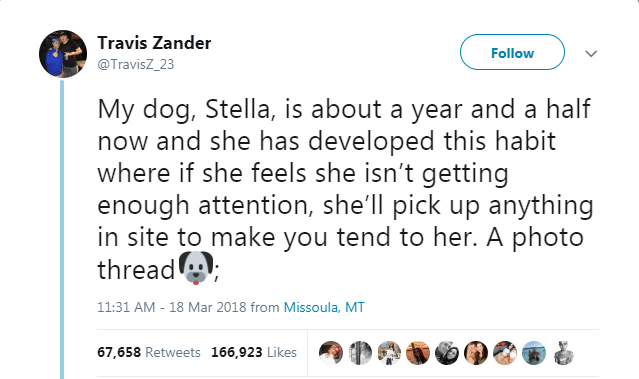Click the dog face emoji
The width and height of the screenshot is (639, 379).
196,268
